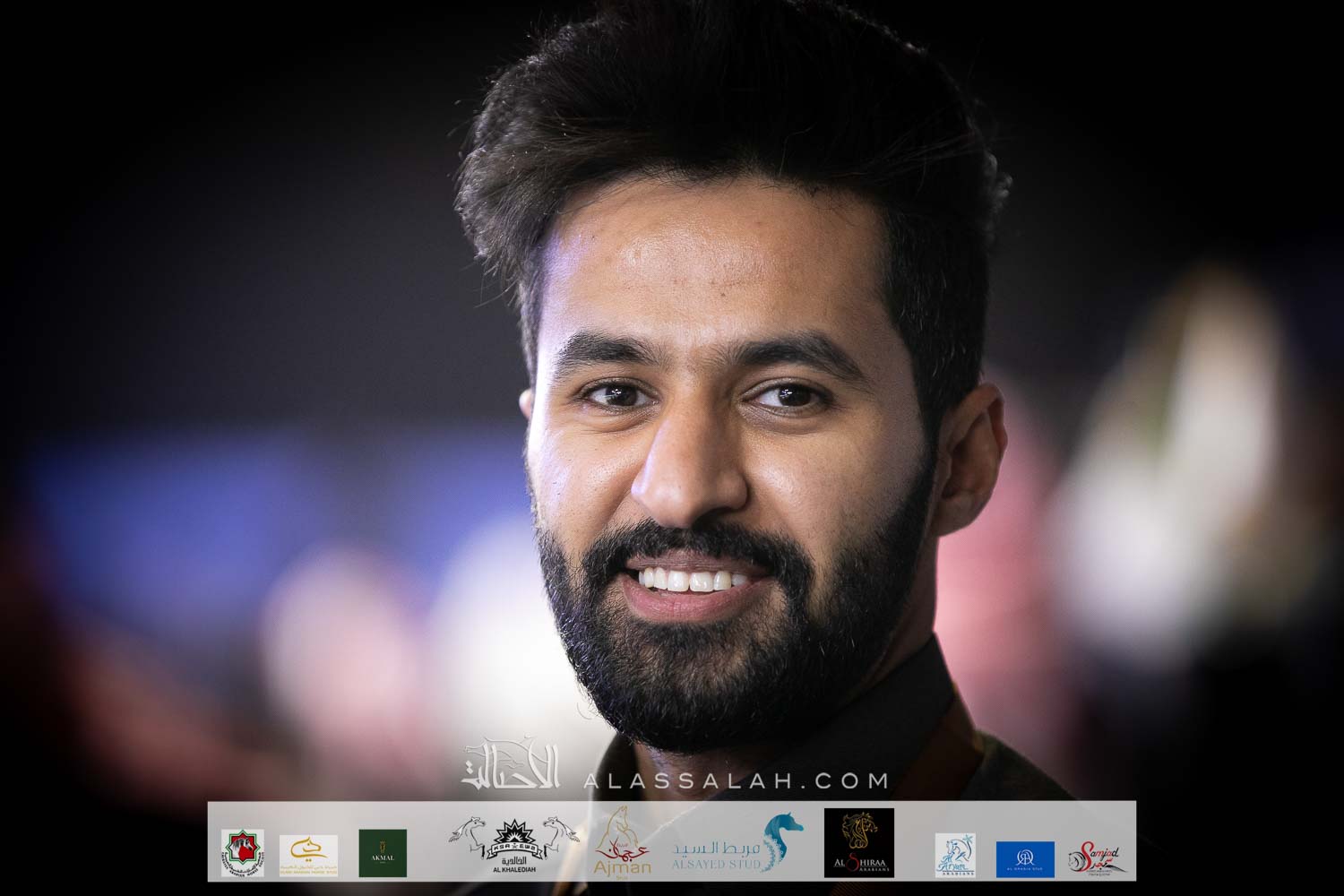Viewport: 1344px width, 896px height.
Task: Select the Al Aryam Arabians logo
Action: pos(954,856)
